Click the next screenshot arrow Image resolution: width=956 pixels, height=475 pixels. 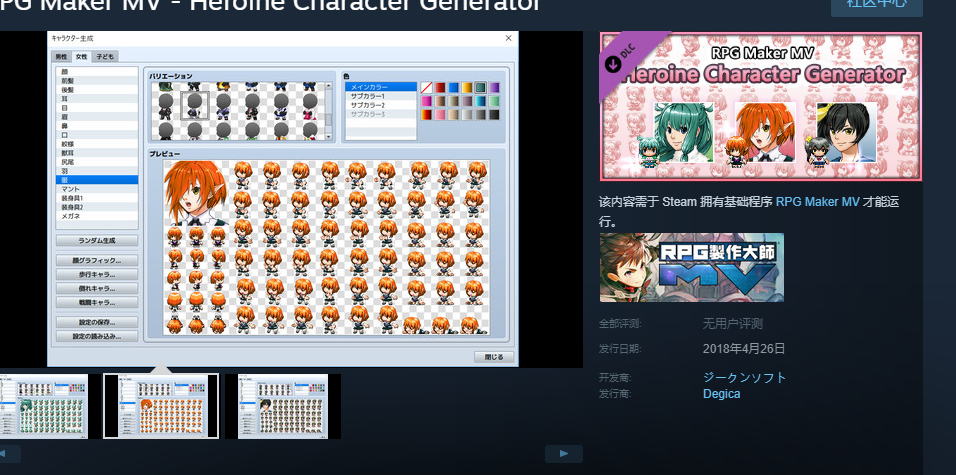coord(564,454)
